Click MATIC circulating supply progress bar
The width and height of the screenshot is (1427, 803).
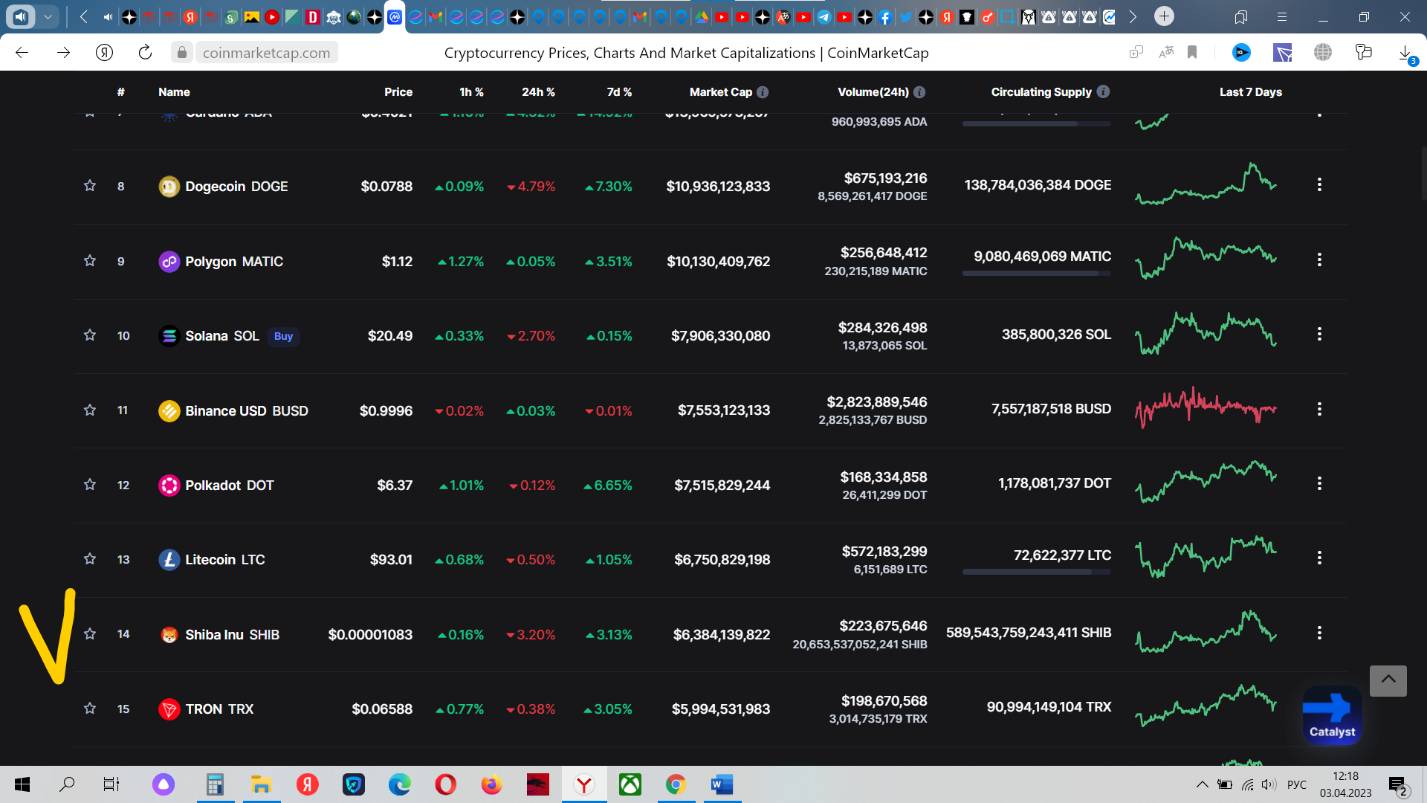click(x=1036, y=273)
